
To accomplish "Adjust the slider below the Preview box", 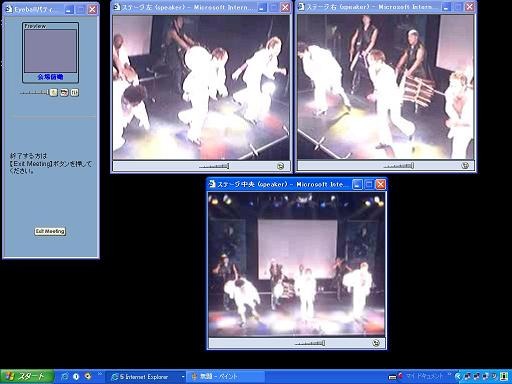I will (x=34, y=92).
